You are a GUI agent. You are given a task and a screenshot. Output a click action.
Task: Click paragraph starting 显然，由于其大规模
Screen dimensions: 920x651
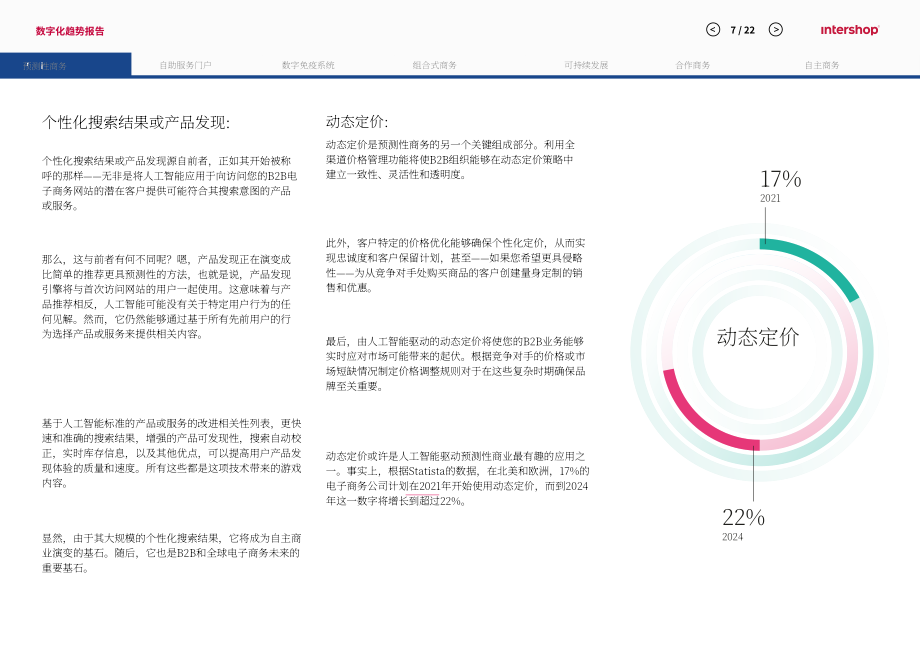pyautogui.click(x=171, y=553)
